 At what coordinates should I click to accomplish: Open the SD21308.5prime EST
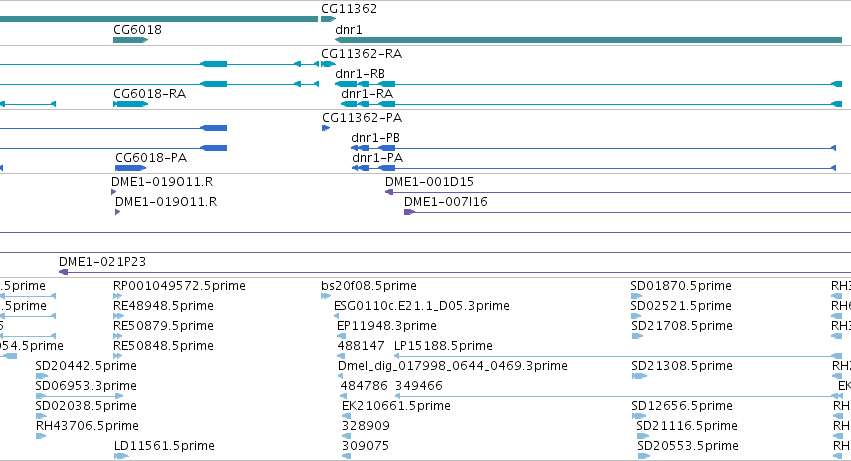tap(639, 376)
